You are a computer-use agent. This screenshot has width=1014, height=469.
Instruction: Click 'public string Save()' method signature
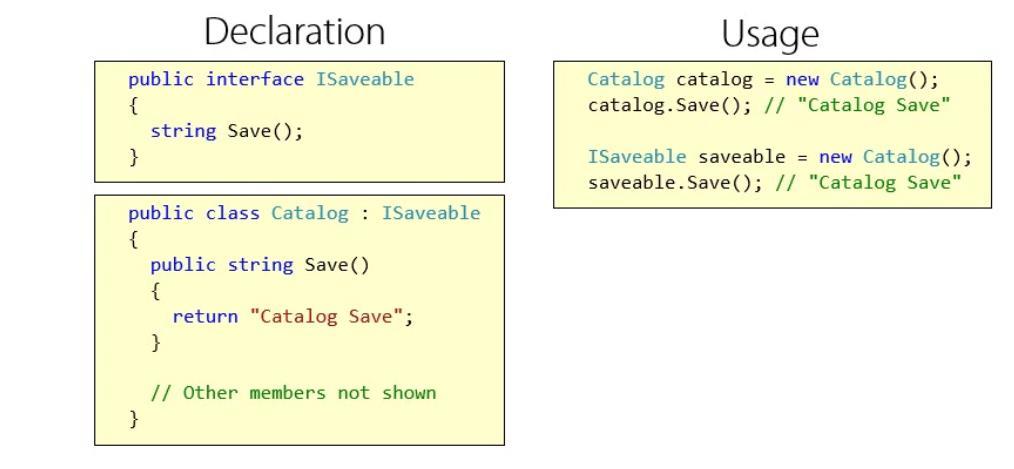(260, 265)
